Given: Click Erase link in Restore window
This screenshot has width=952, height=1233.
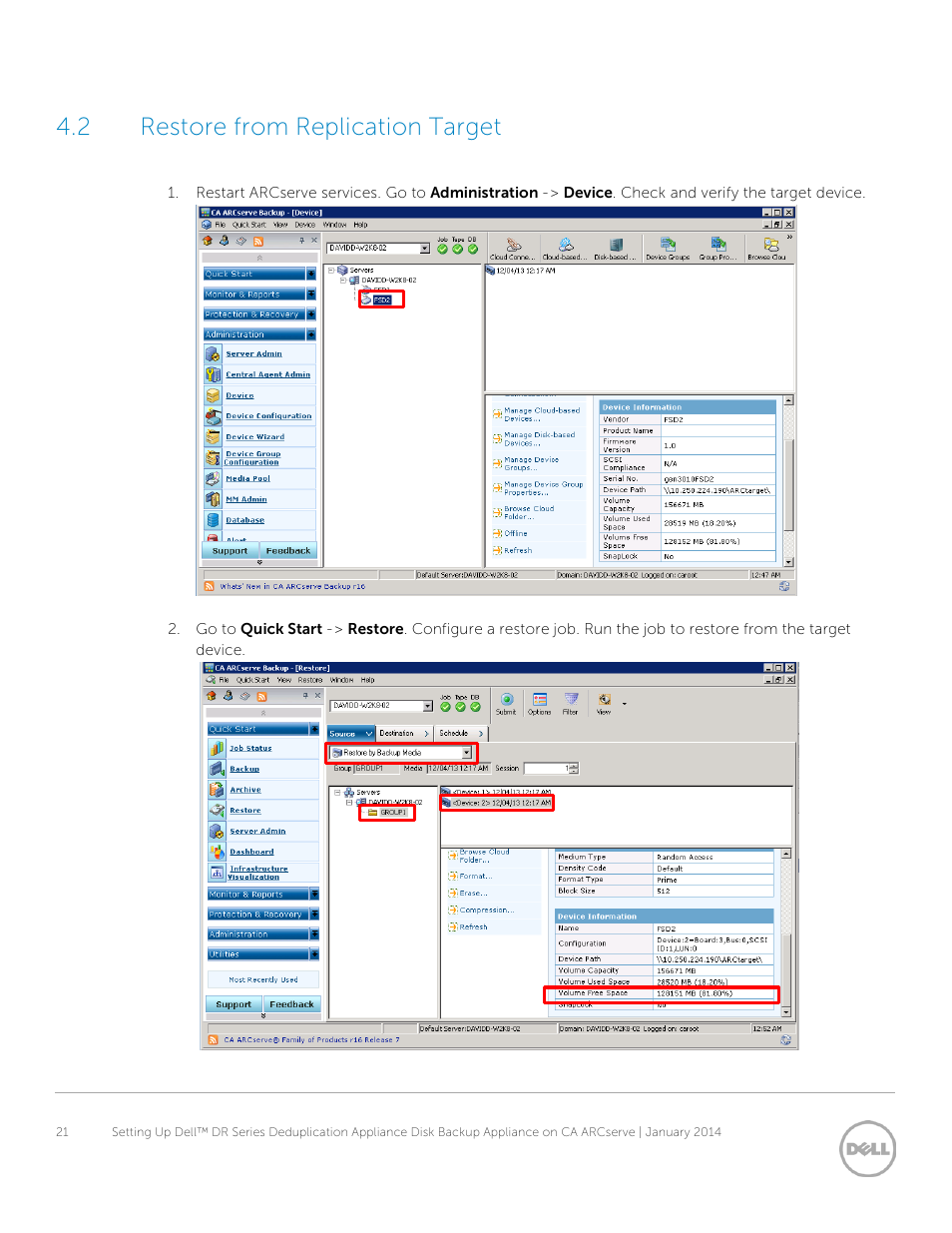Looking at the screenshot, I should (x=473, y=894).
